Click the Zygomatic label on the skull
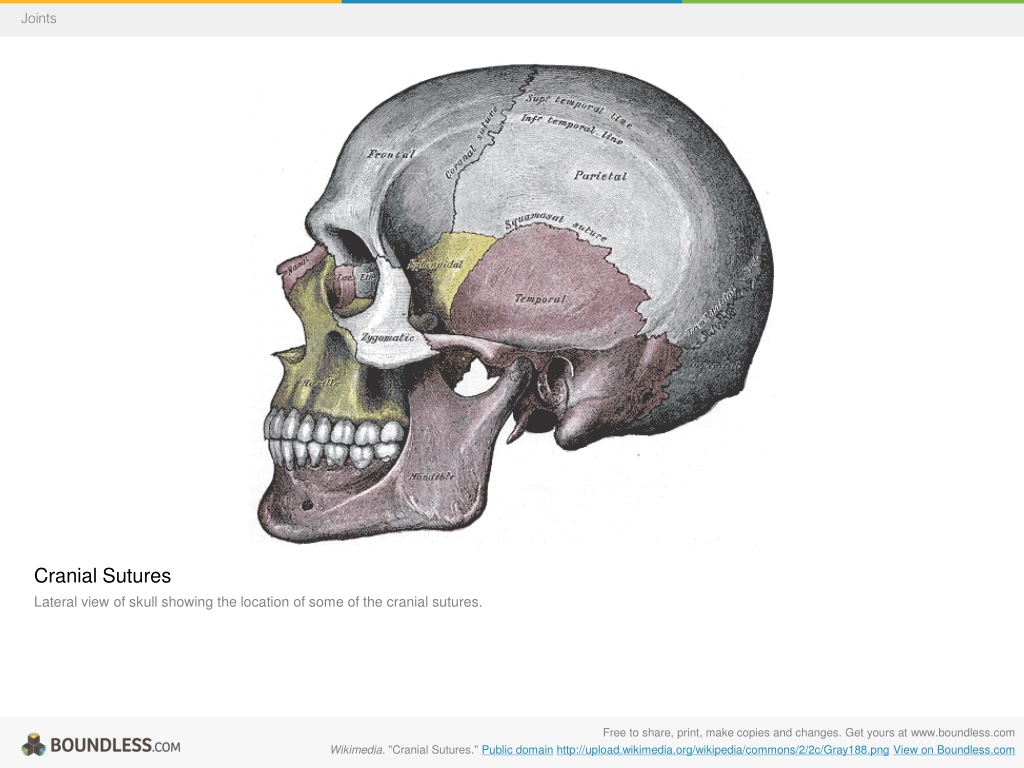 pos(388,338)
